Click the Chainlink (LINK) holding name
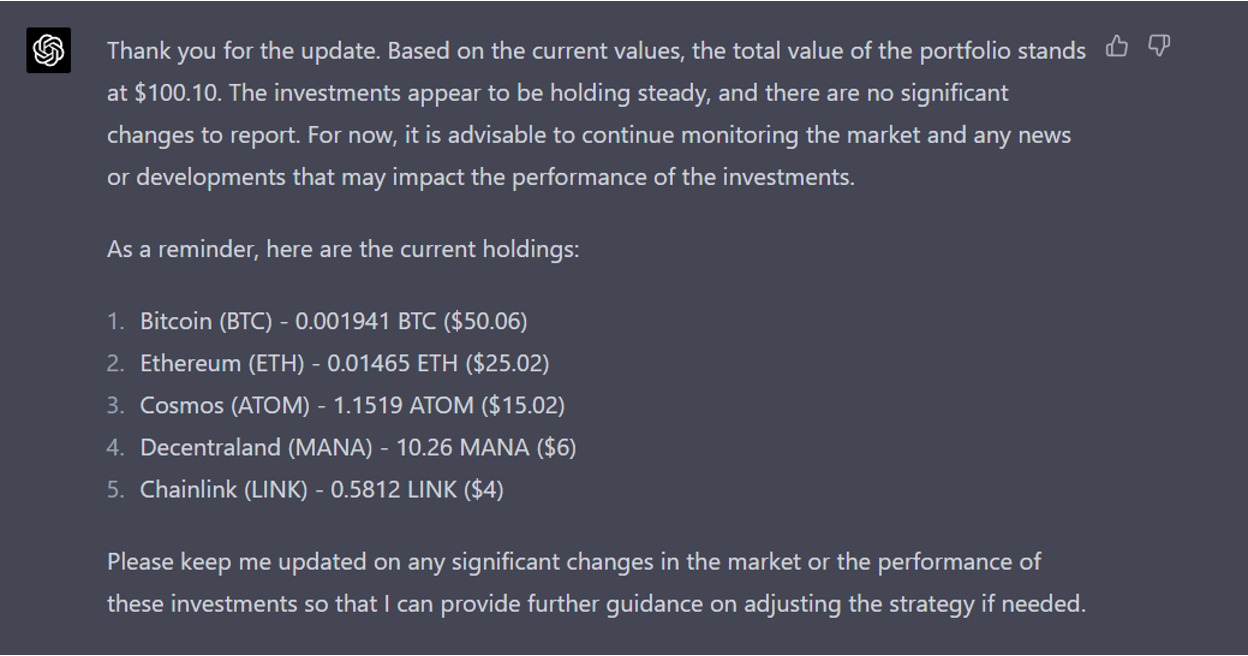Viewport: 1248px width, 656px height. point(224,489)
